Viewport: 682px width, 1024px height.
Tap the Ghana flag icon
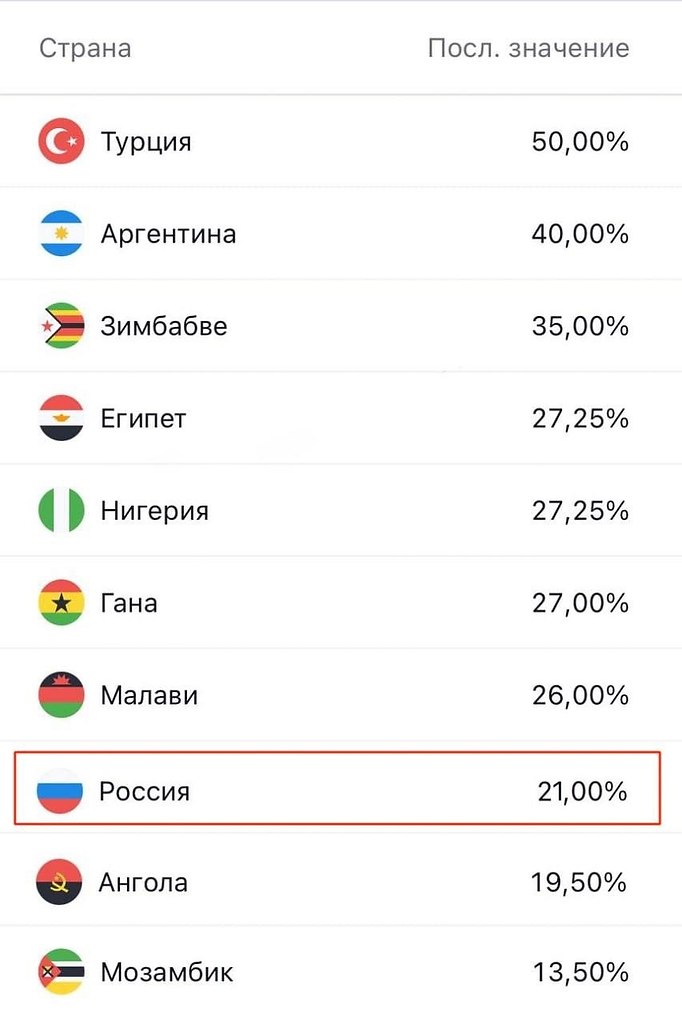[61, 602]
